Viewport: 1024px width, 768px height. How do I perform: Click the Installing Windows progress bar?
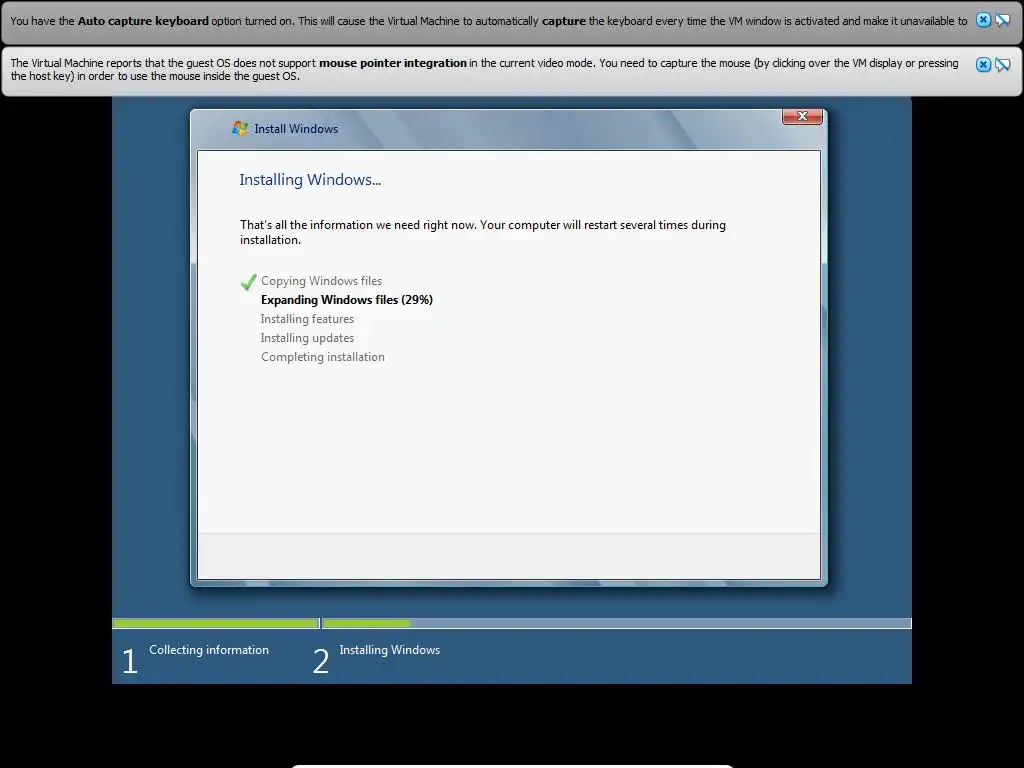click(x=616, y=624)
